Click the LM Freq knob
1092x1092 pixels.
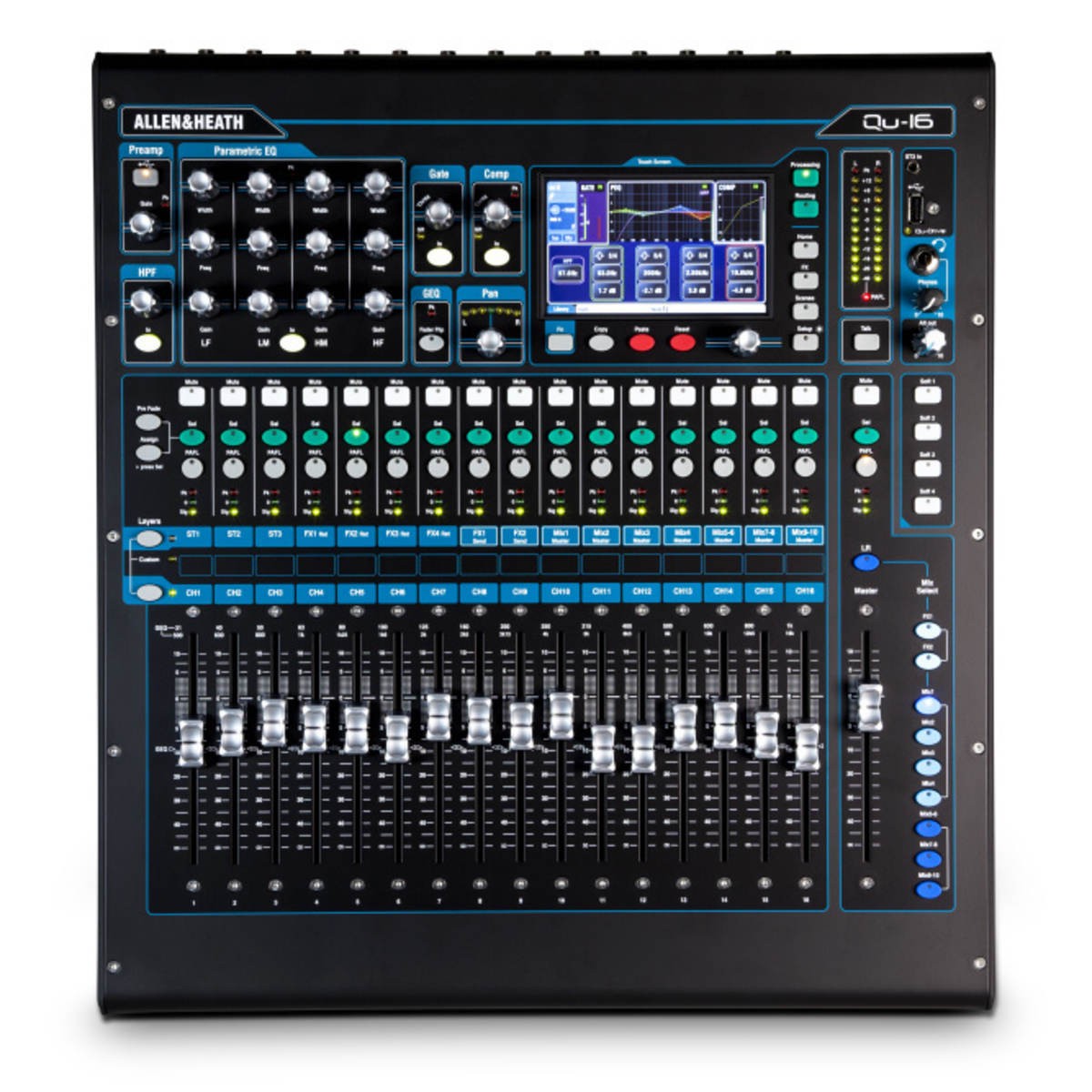(x=260, y=243)
